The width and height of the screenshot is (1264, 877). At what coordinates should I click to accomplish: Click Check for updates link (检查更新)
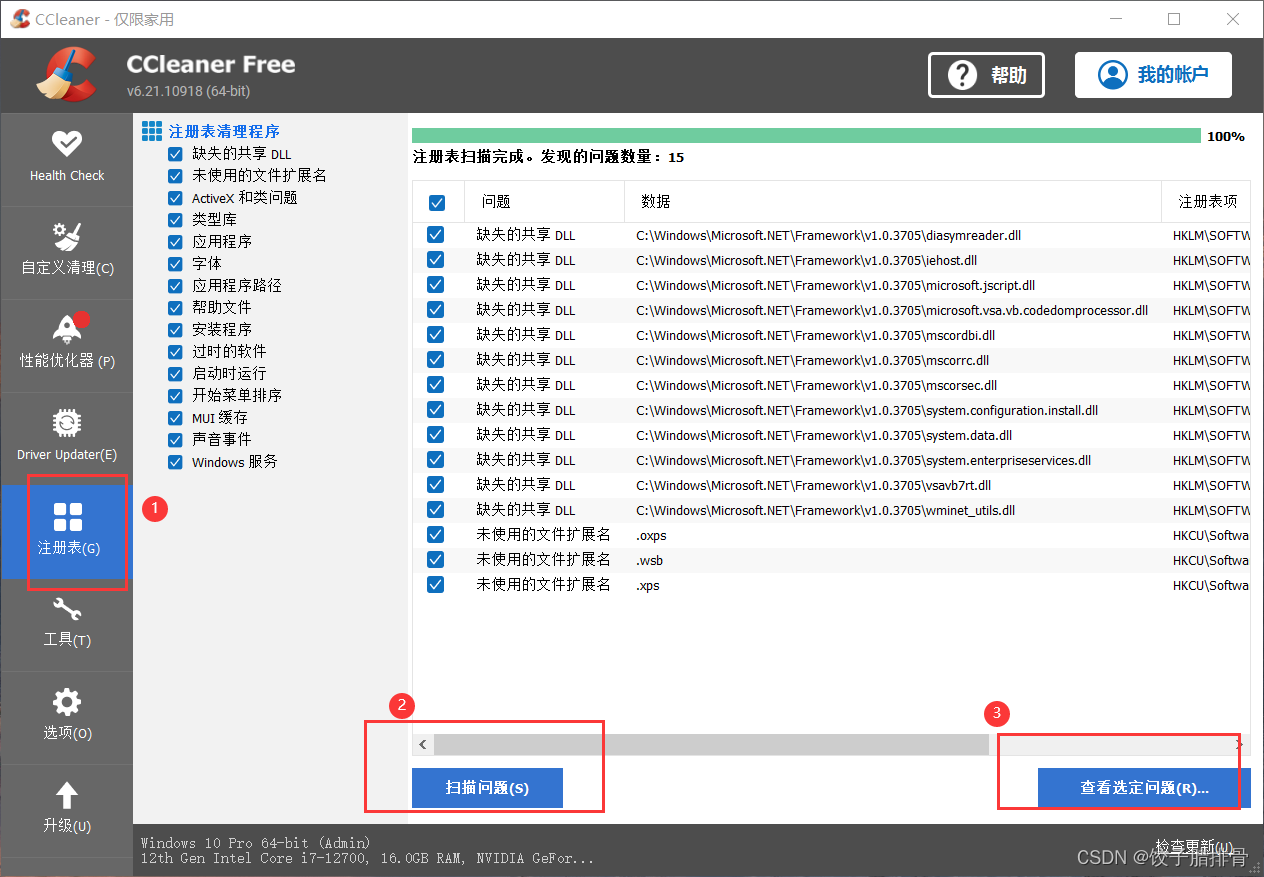click(x=1194, y=846)
